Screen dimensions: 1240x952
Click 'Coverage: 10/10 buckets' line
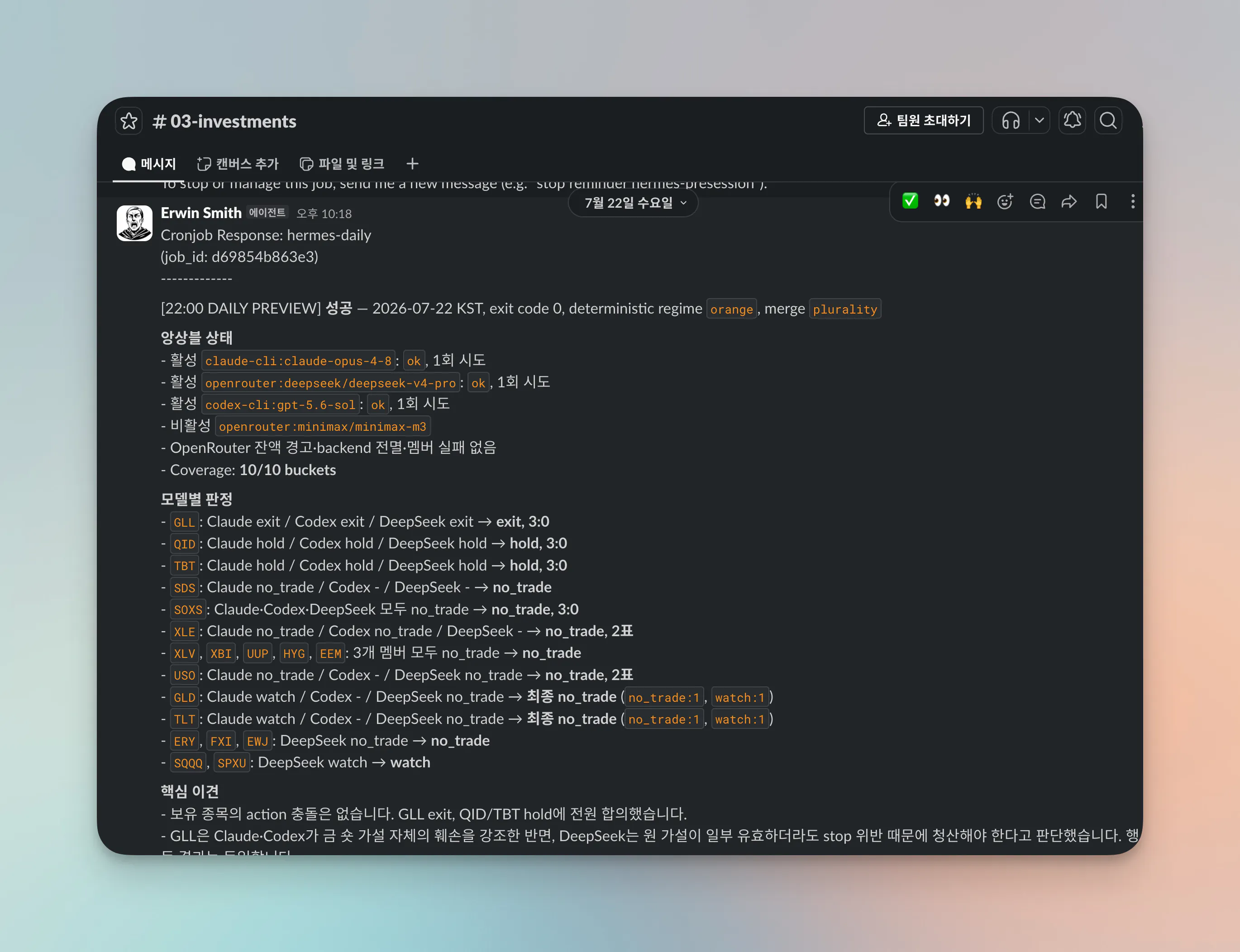coord(249,470)
